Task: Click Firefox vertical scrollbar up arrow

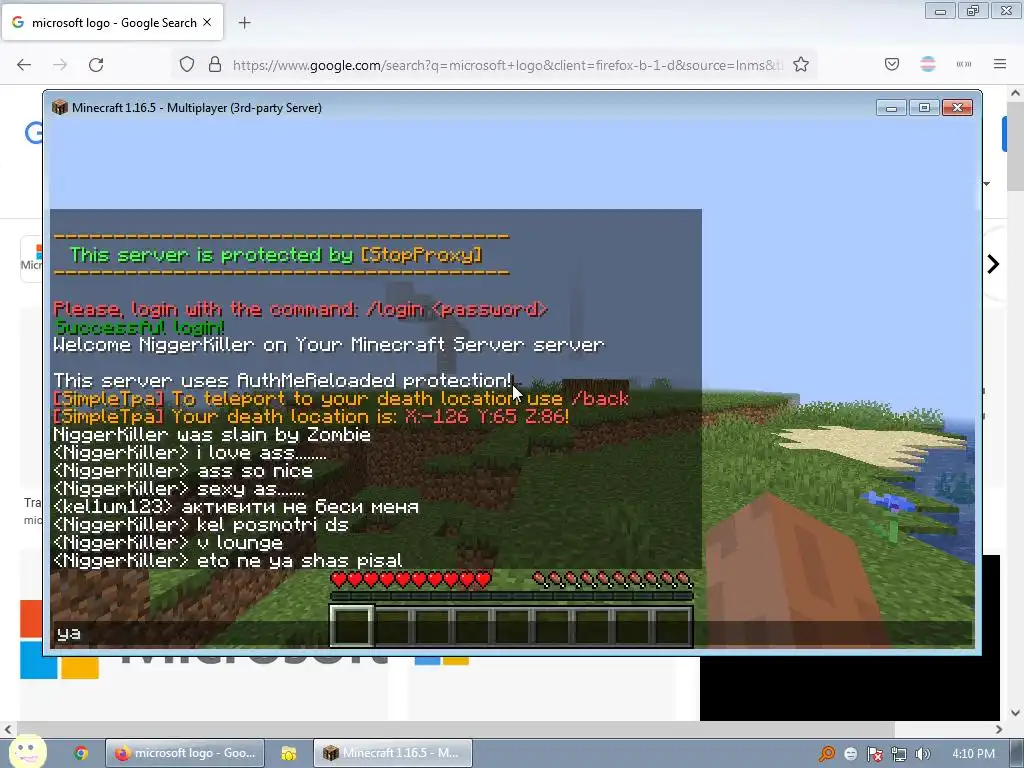Action: pos(1015,93)
